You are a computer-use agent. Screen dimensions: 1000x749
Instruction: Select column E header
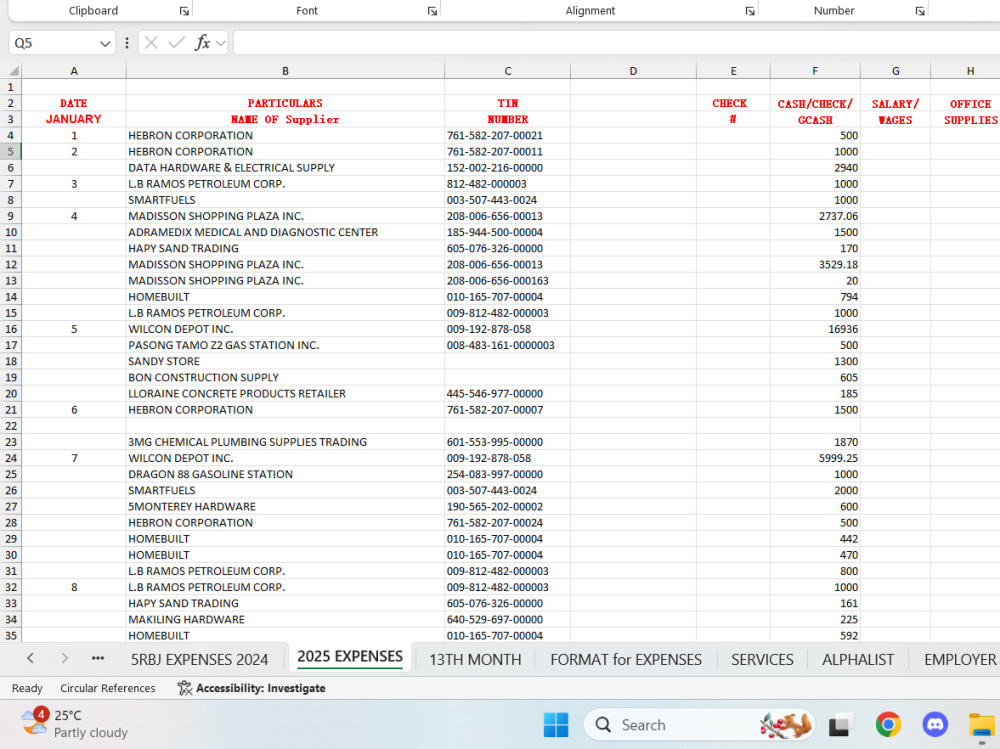click(733, 71)
